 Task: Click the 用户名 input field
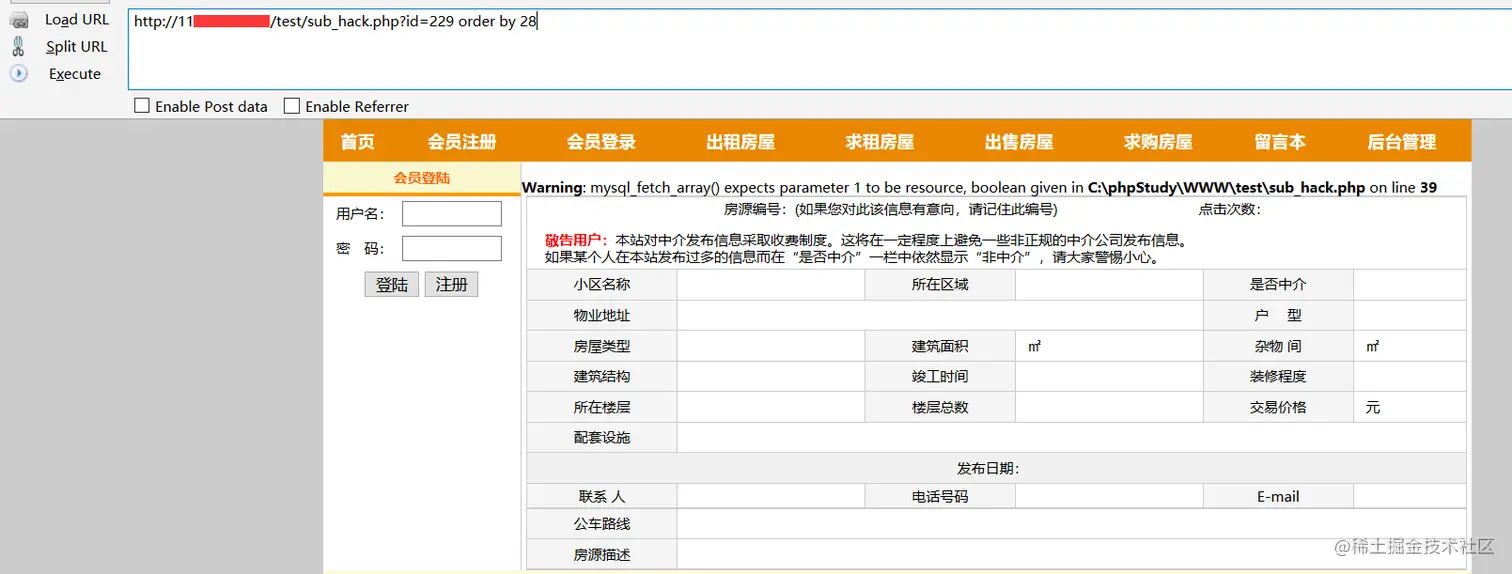click(451, 213)
